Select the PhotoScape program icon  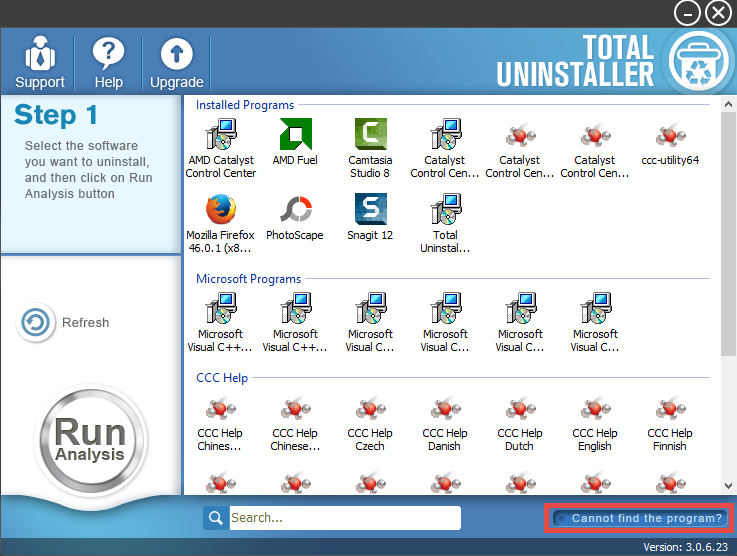295,211
